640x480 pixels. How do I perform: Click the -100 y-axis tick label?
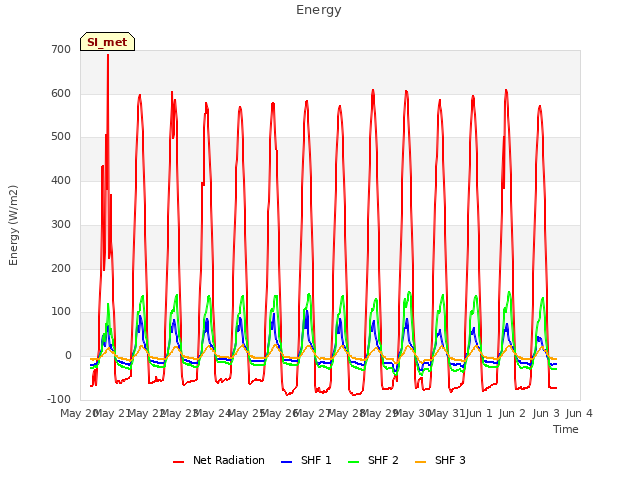click(59, 399)
